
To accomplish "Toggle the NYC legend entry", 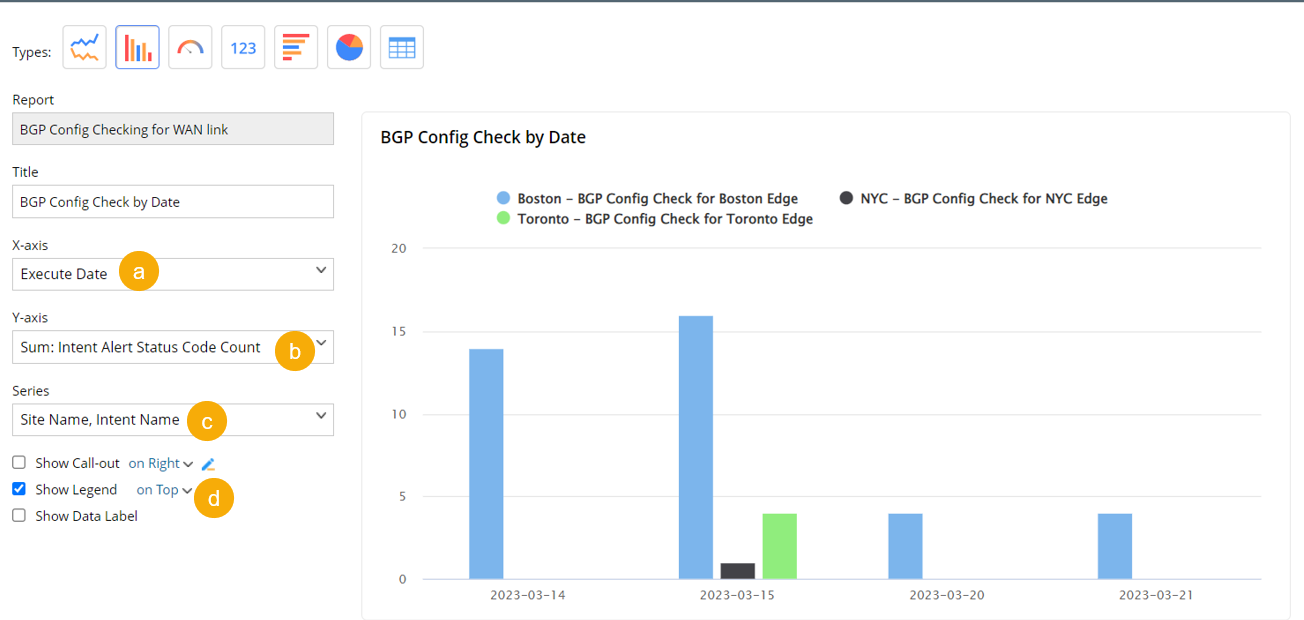I will tap(975, 199).
